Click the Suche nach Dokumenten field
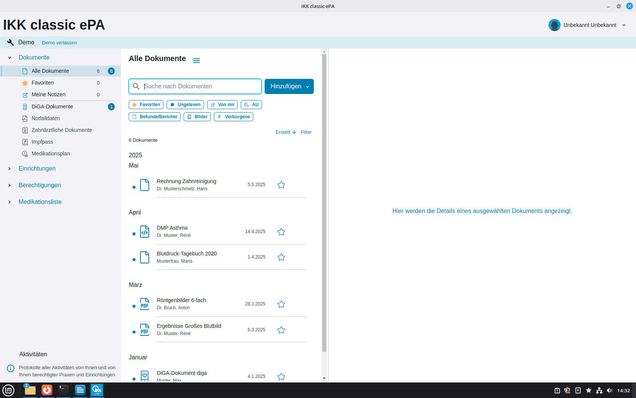This screenshot has width=636, height=398. [195, 86]
